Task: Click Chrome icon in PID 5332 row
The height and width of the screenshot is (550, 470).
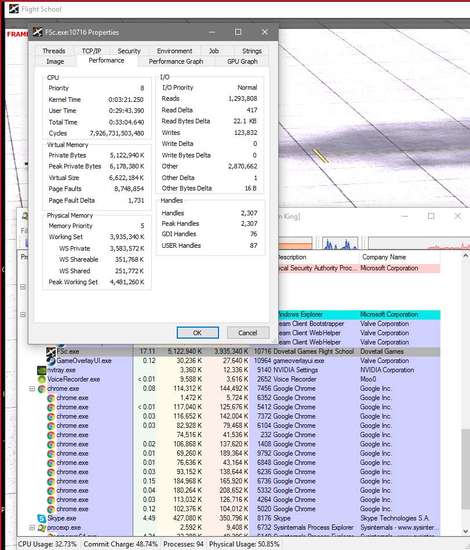Action: [x=51, y=490]
